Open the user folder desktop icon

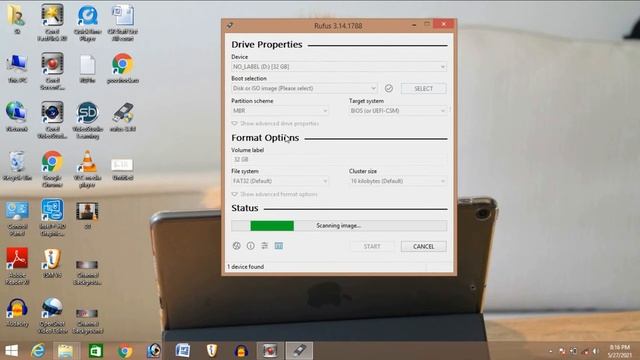coord(17,19)
